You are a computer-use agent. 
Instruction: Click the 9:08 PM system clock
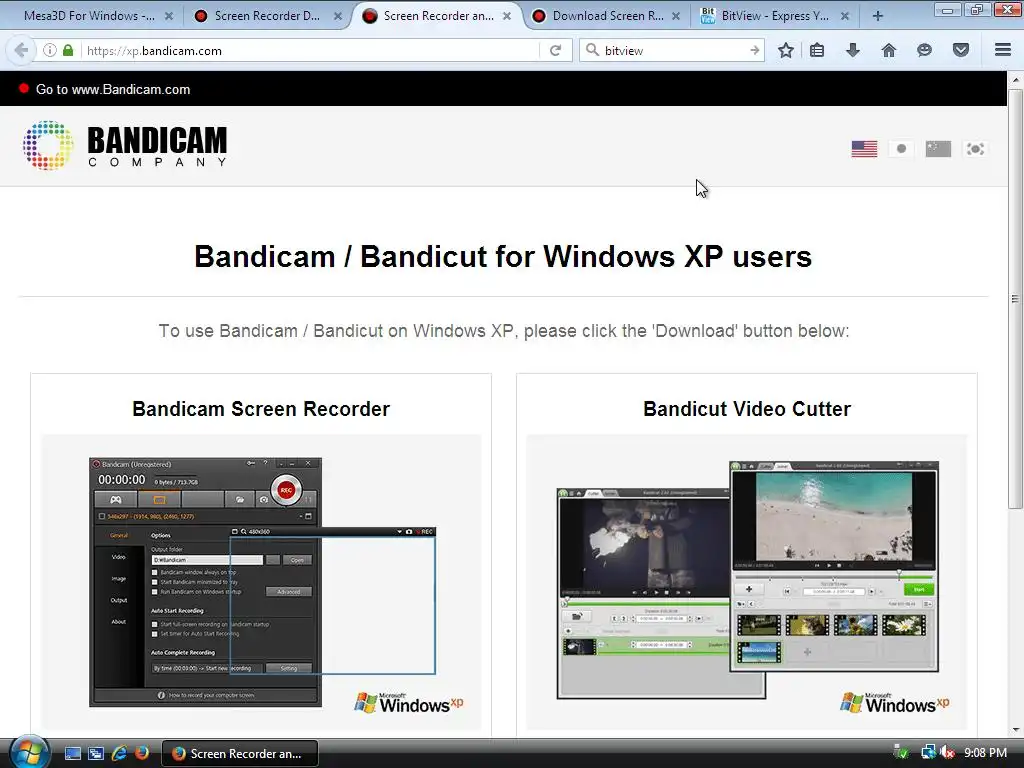pos(985,753)
